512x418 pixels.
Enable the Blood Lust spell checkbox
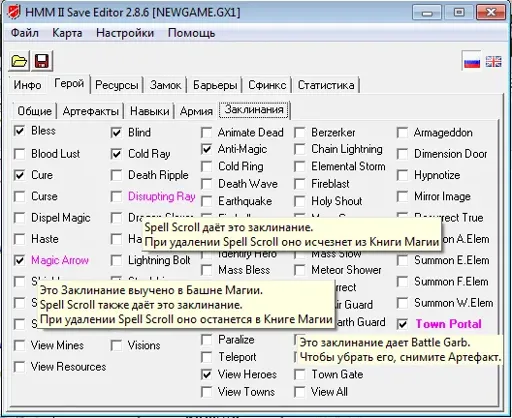click(19, 154)
